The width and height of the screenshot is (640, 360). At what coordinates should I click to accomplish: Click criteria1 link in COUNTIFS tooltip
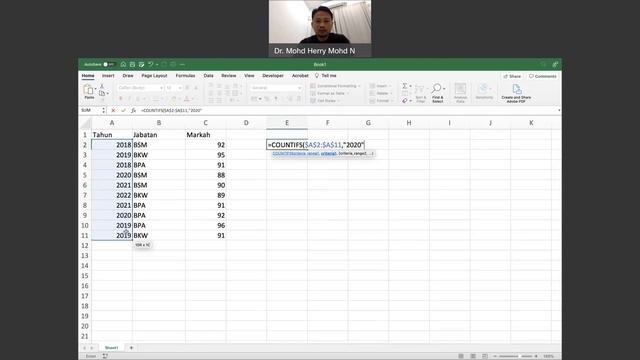tap(329, 153)
